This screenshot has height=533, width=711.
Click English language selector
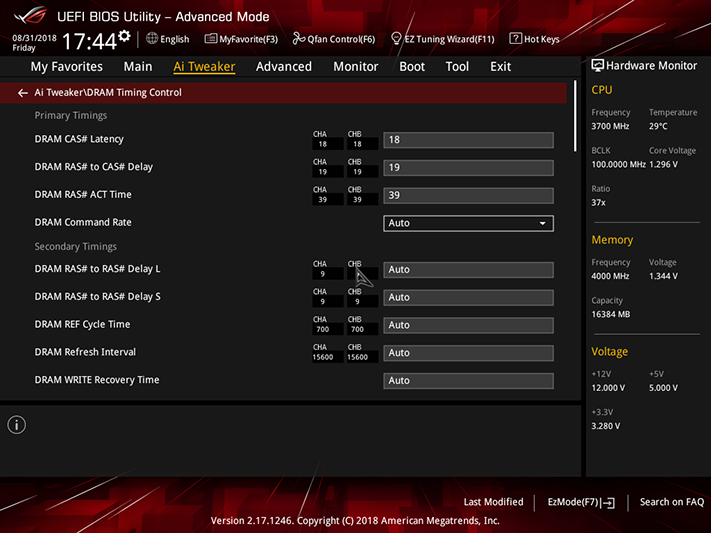point(168,39)
